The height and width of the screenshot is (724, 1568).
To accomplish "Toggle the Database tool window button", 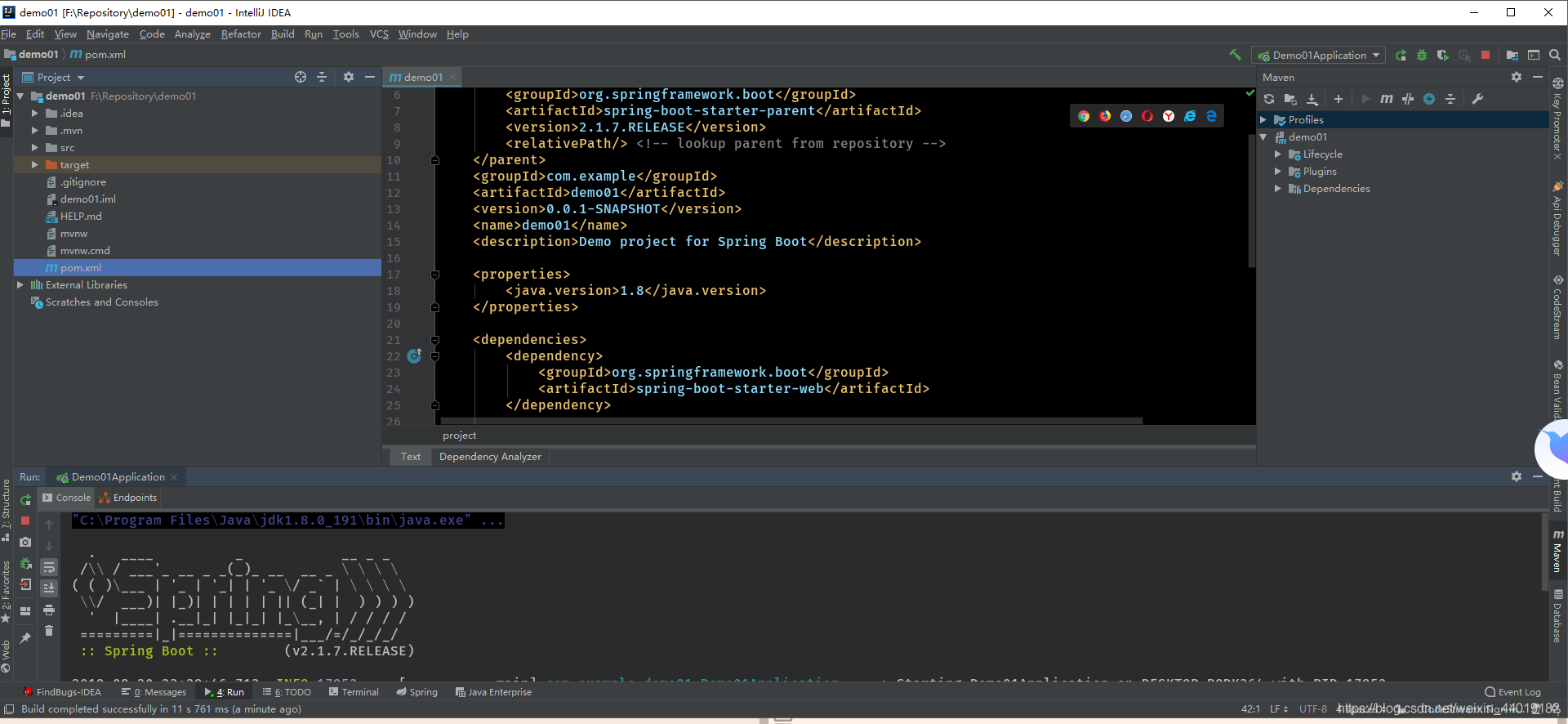I will [1558, 616].
